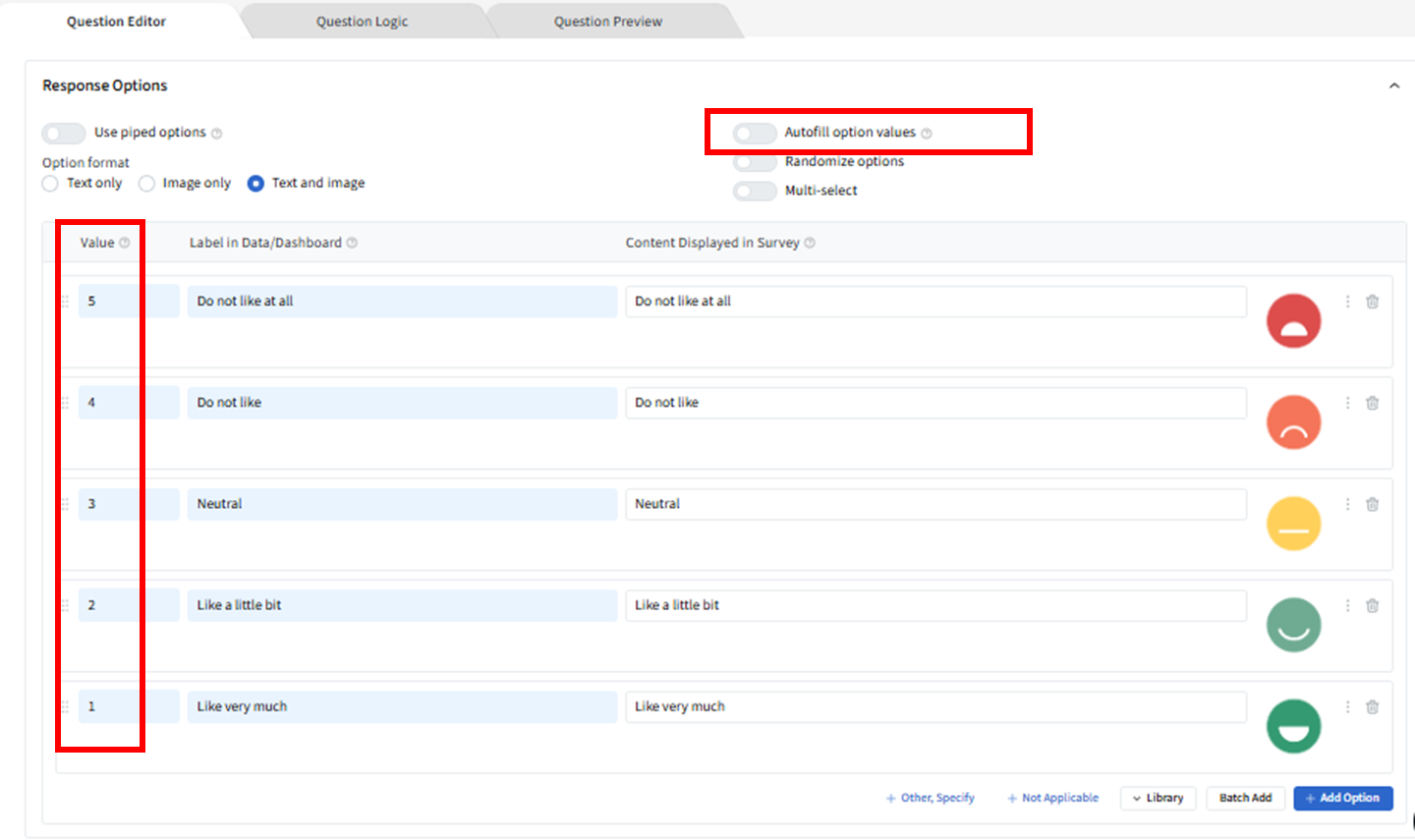Viewport: 1415px width, 840px height.
Task: Enable Autofill option values toggle
Action: pyautogui.click(x=754, y=133)
